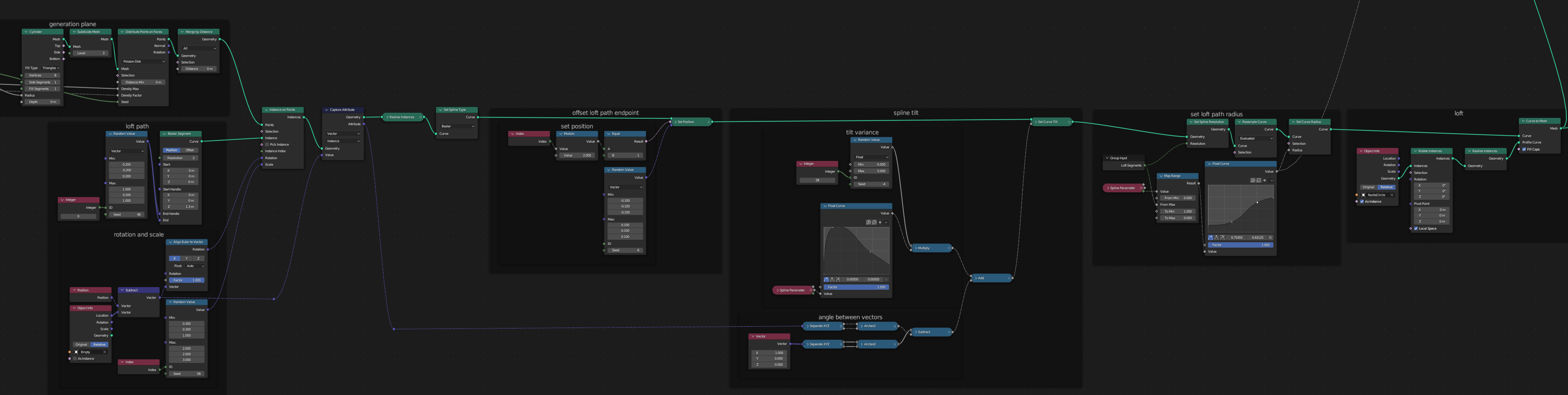This screenshot has height=395, width=1568.
Task: Delete selected point on radius Float Curve
Action: click(1270, 238)
